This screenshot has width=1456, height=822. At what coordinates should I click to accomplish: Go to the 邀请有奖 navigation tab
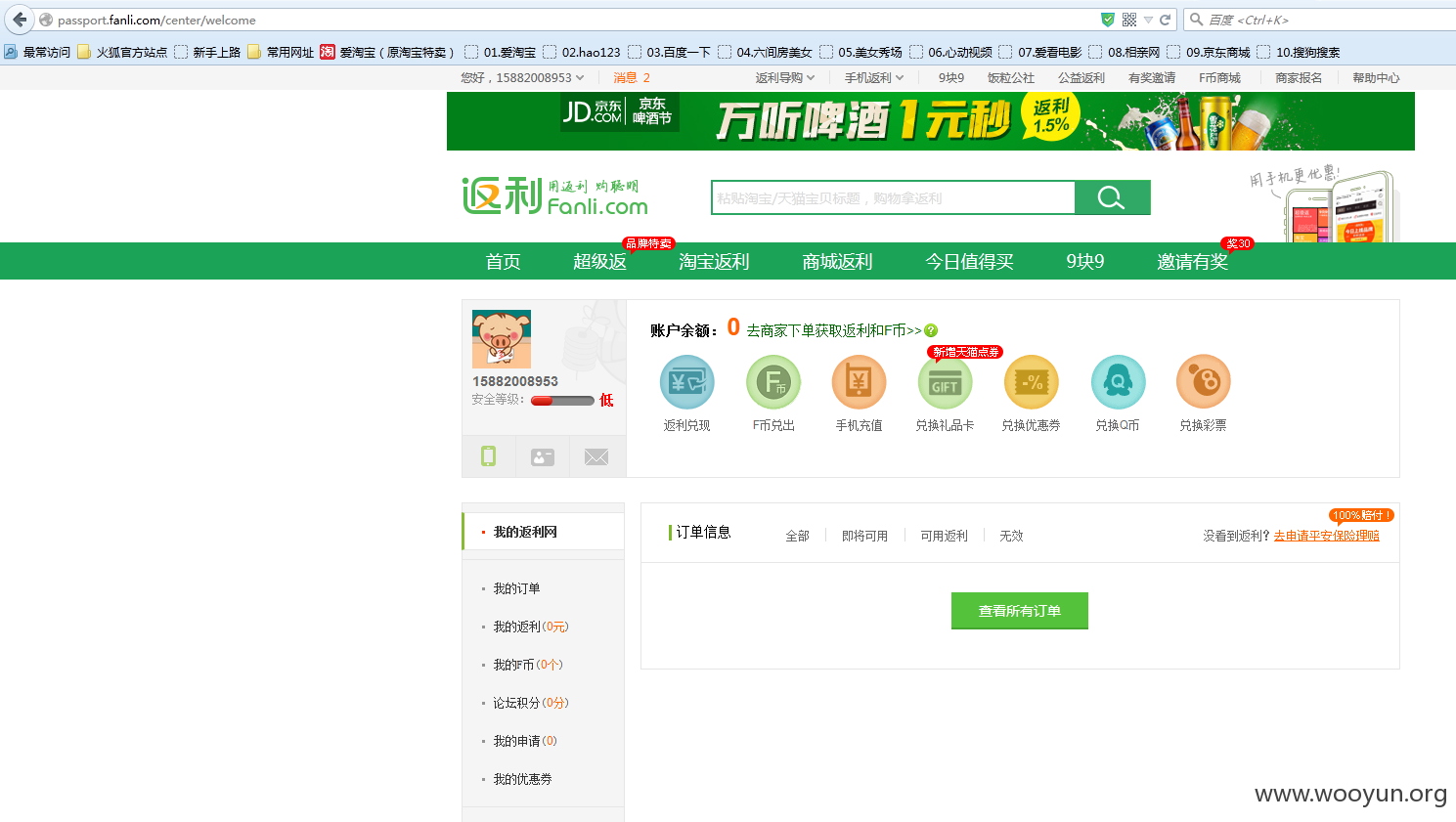tap(1192, 261)
